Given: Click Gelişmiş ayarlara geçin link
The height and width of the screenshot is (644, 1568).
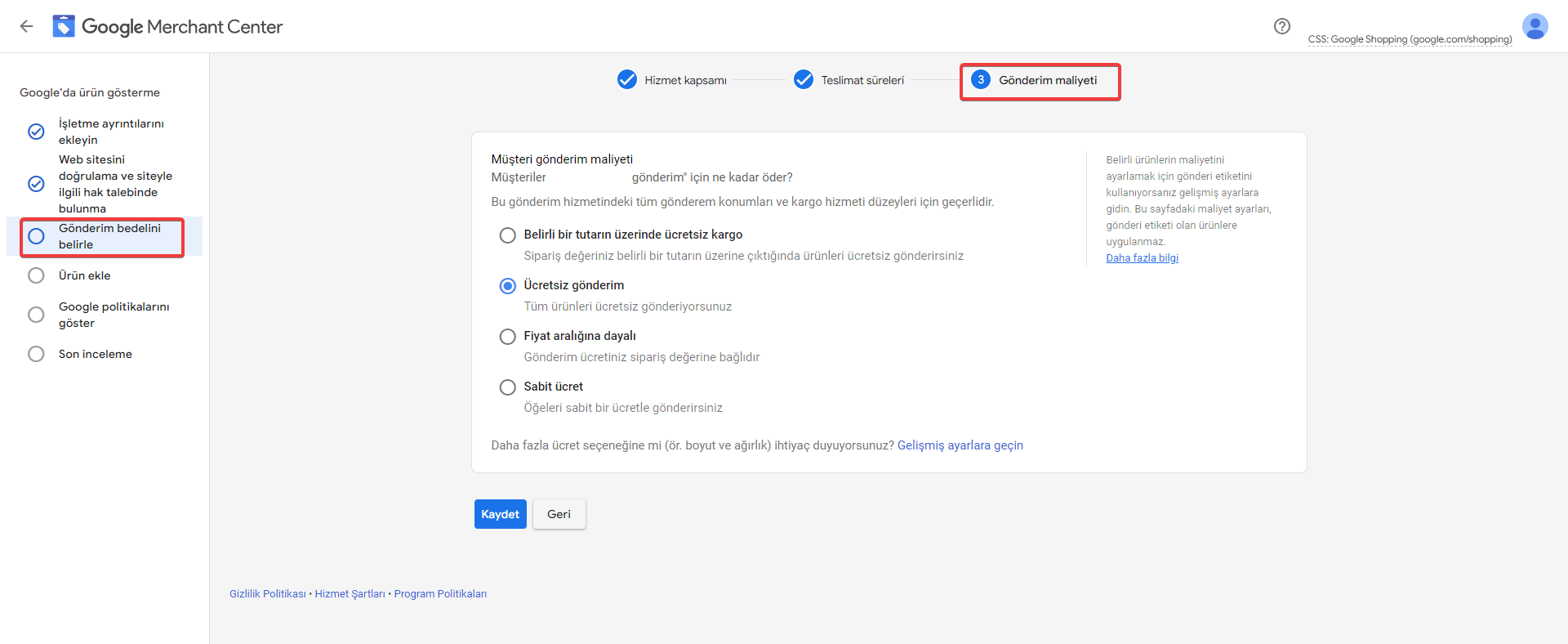Looking at the screenshot, I should pos(960,445).
